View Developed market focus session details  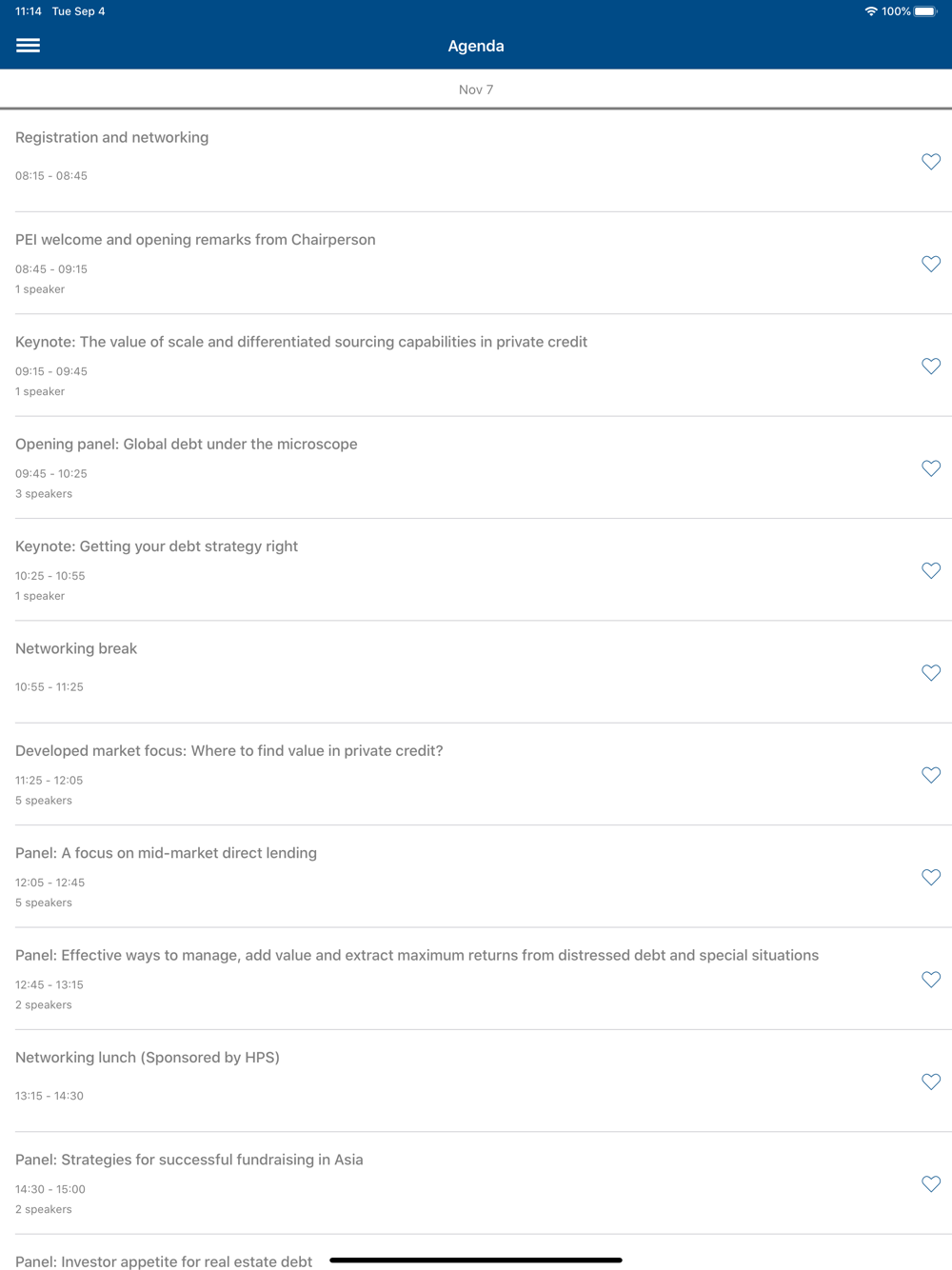point(476,774)
